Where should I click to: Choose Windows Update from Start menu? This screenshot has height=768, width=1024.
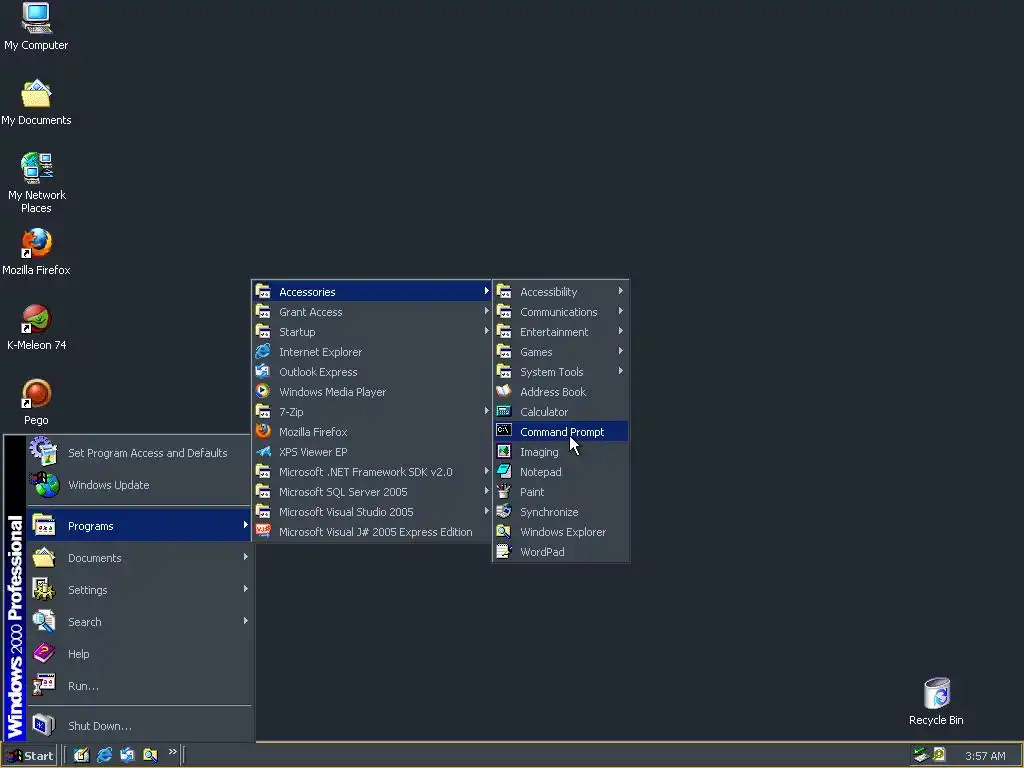coord(139,485)
